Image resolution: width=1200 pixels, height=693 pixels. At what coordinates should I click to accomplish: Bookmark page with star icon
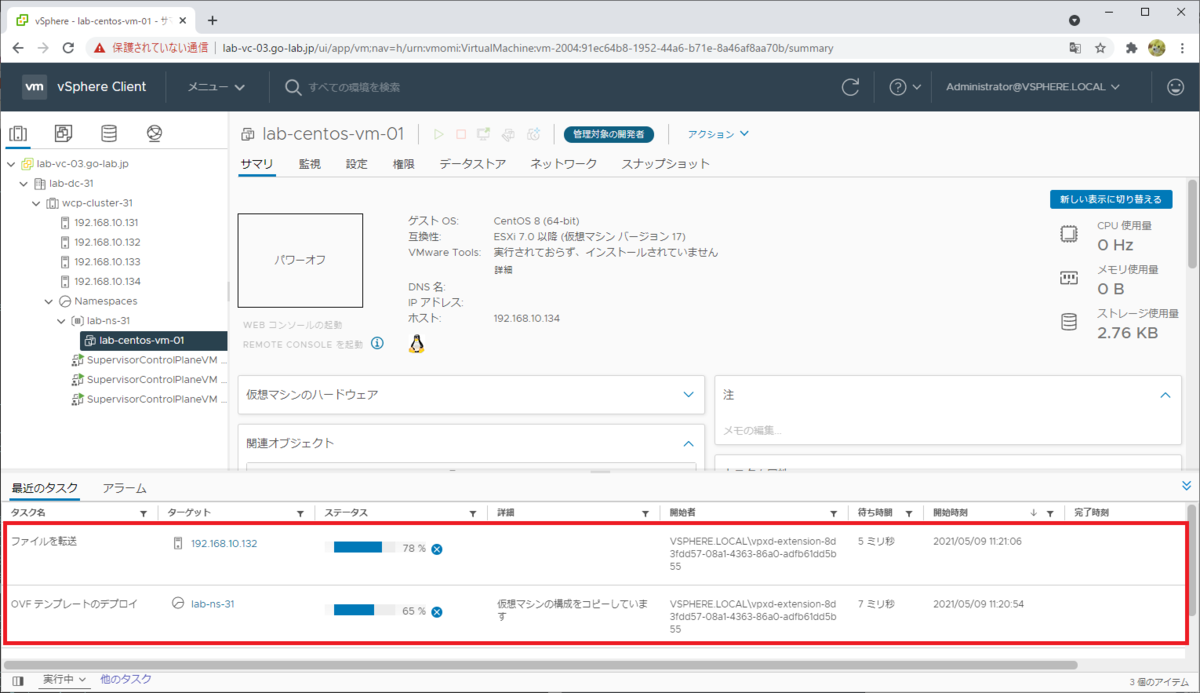[1100, 47]
